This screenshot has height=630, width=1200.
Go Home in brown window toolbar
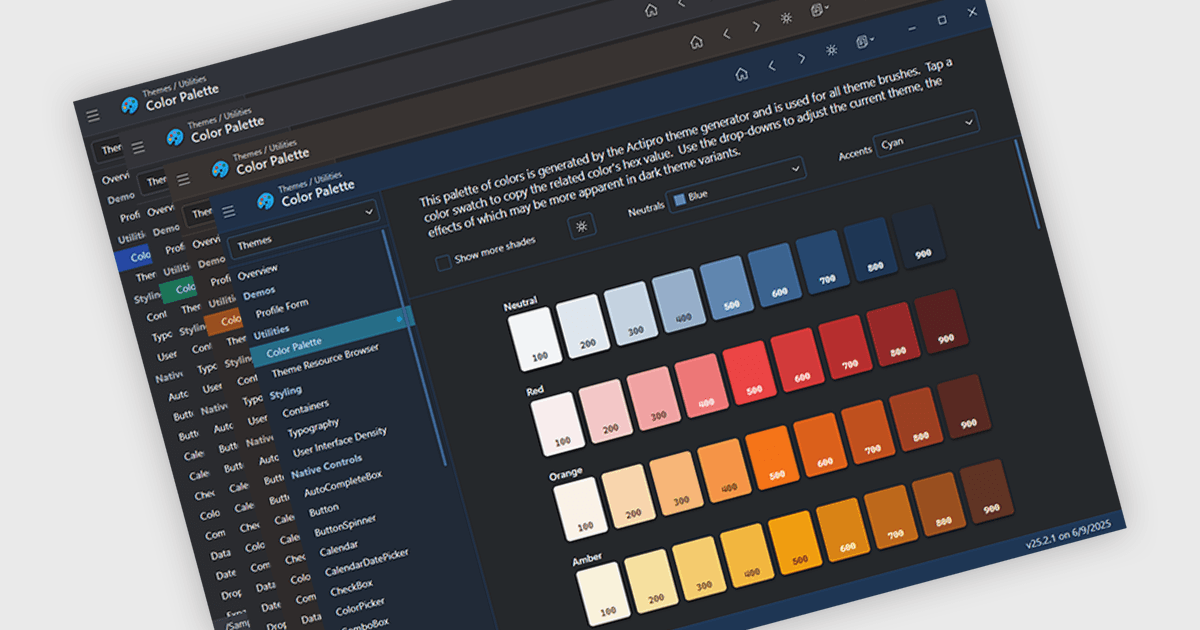(696, 41)
